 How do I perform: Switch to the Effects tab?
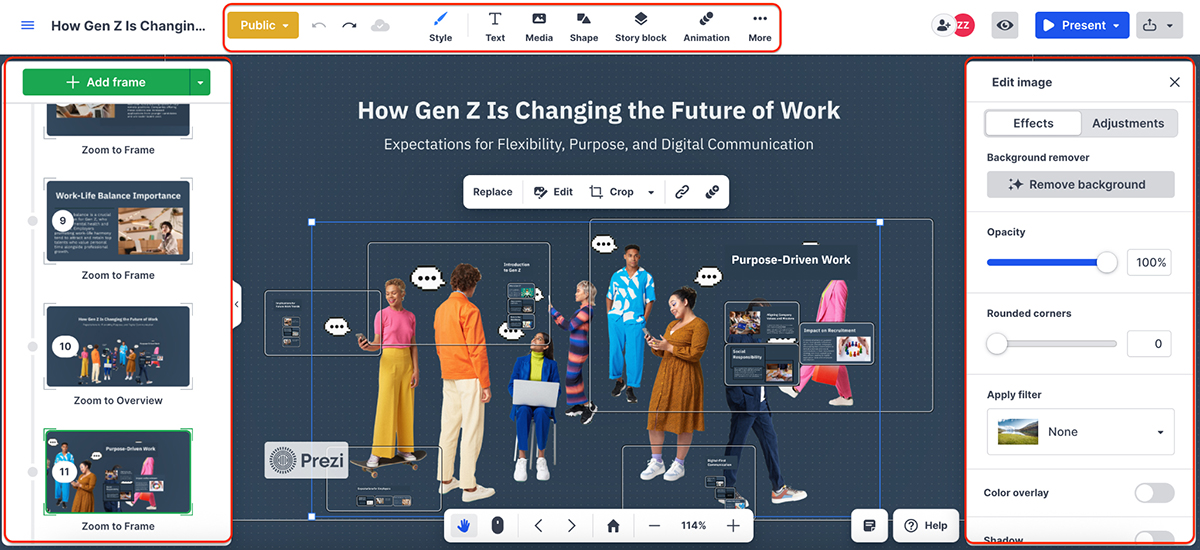click(1033, 123)
